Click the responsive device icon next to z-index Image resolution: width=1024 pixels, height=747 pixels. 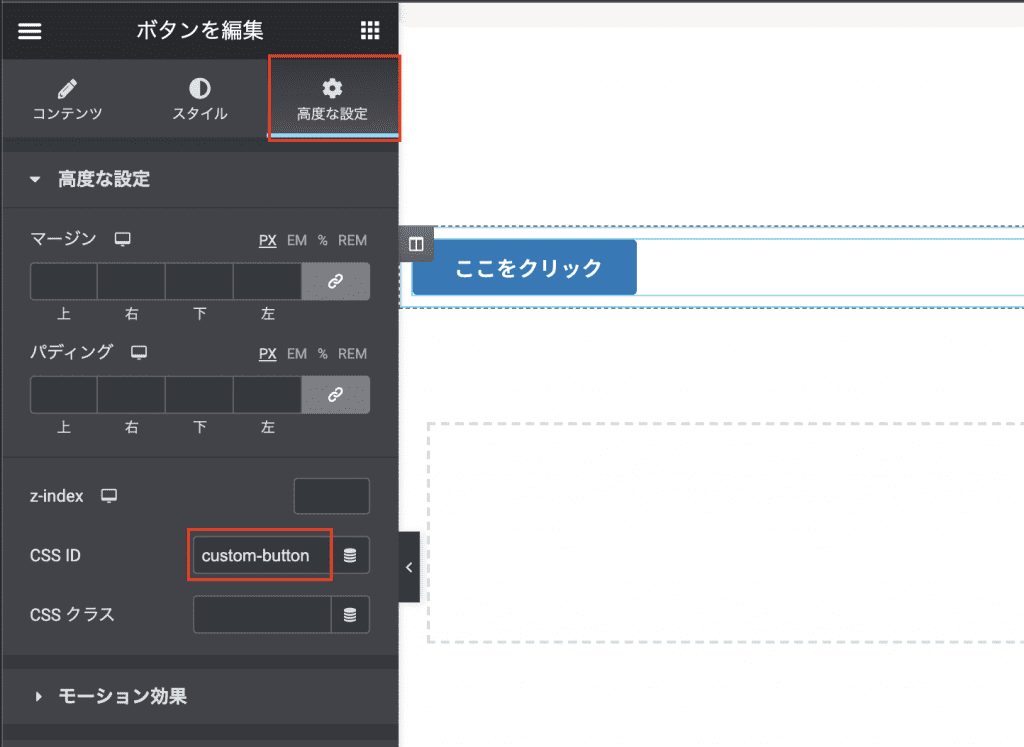click(x=109, y=496)
